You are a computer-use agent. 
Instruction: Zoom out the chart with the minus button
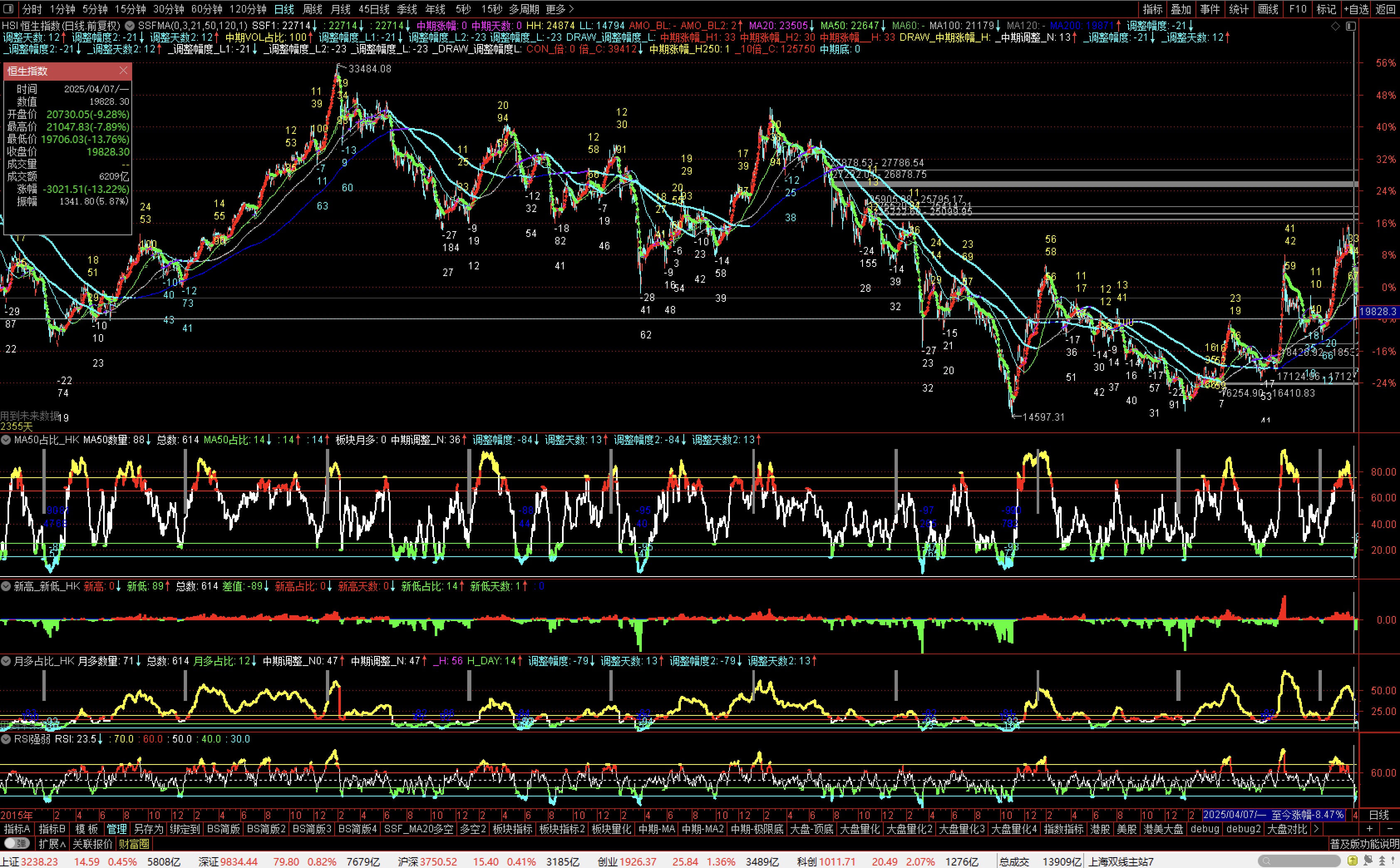(x=1390, y=829)
